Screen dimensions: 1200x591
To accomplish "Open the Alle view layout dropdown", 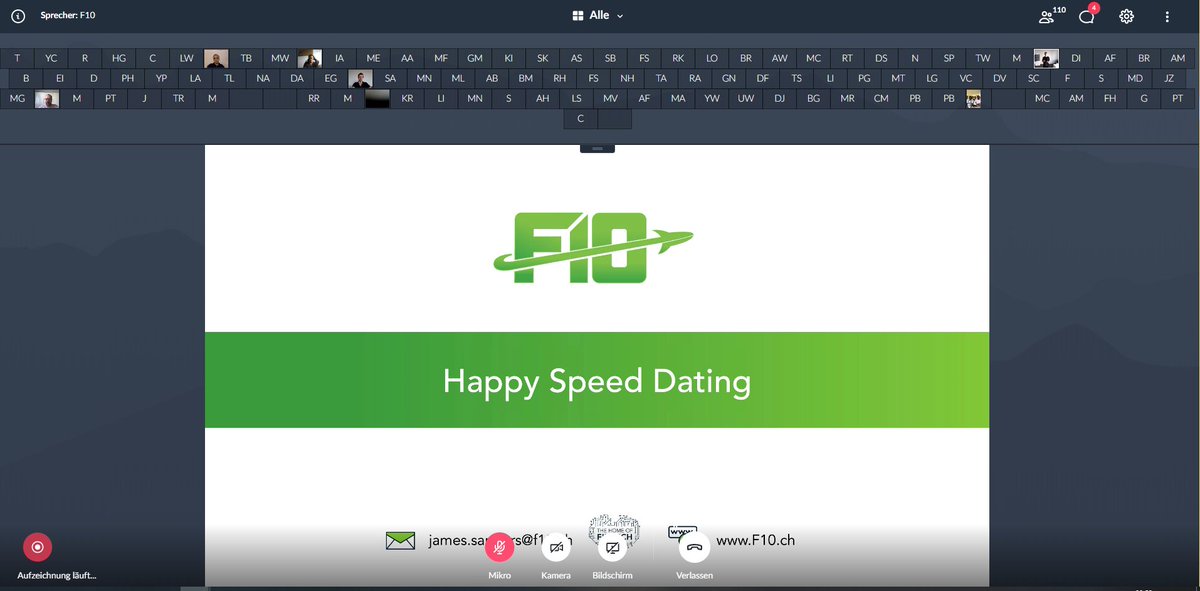I will tap(597, 16).
